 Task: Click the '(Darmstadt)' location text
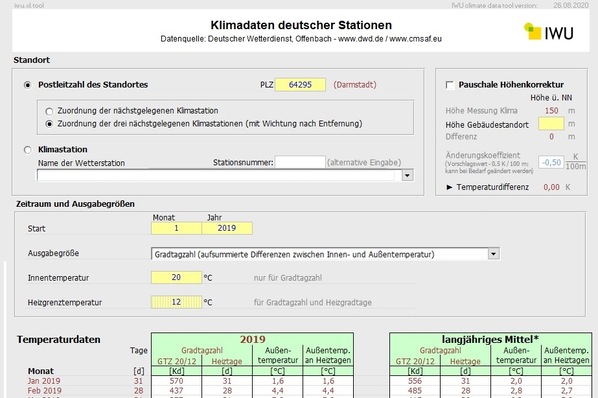tap(355, 85)
